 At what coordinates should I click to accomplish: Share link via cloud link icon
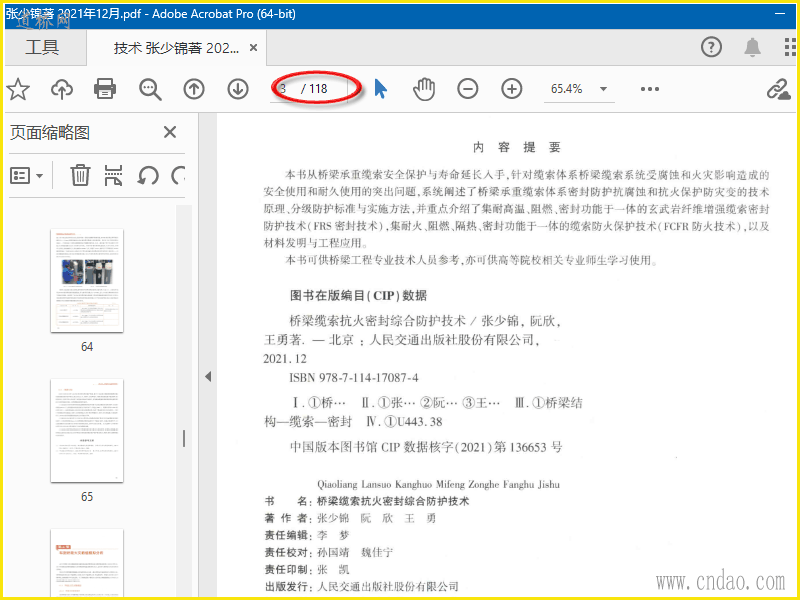pos(778,89)
